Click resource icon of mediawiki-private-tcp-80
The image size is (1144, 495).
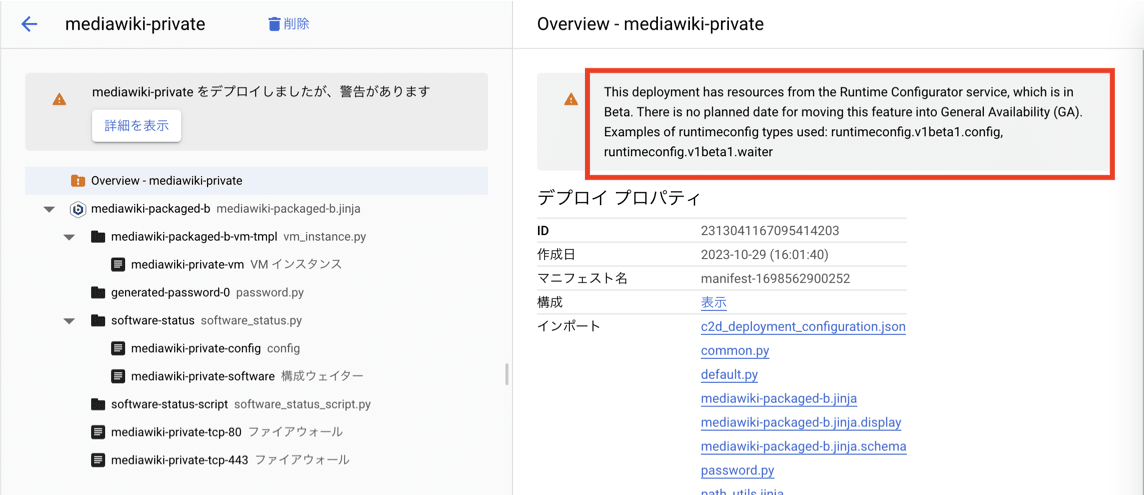tap(98, 432)
